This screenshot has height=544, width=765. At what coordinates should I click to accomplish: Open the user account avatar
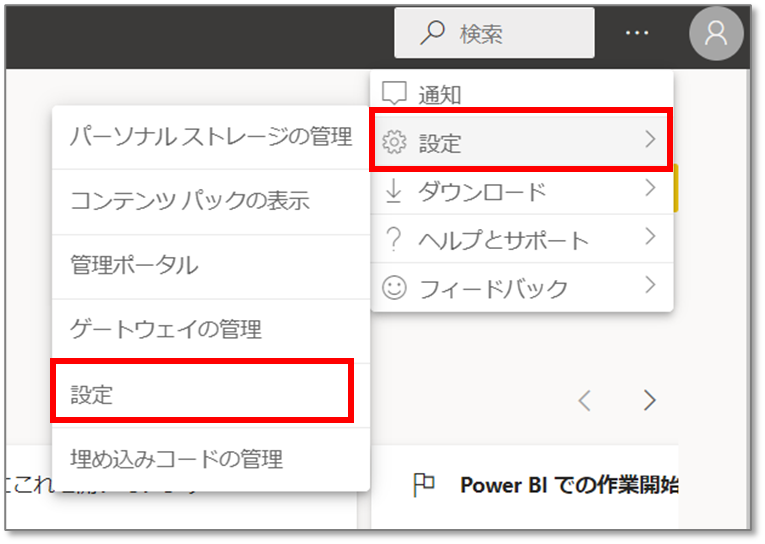[716, 34]
